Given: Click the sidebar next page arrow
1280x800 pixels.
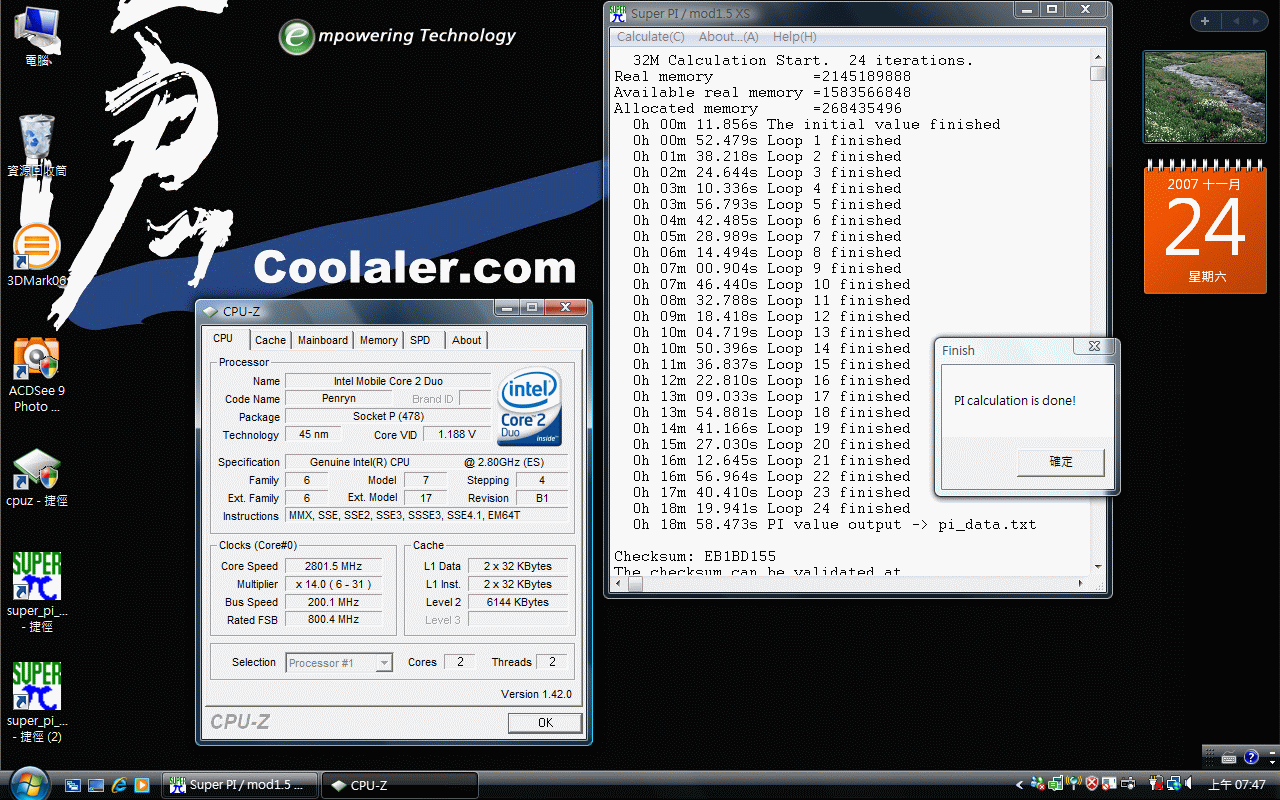Looking at the screenshot, I should 1256,21.
